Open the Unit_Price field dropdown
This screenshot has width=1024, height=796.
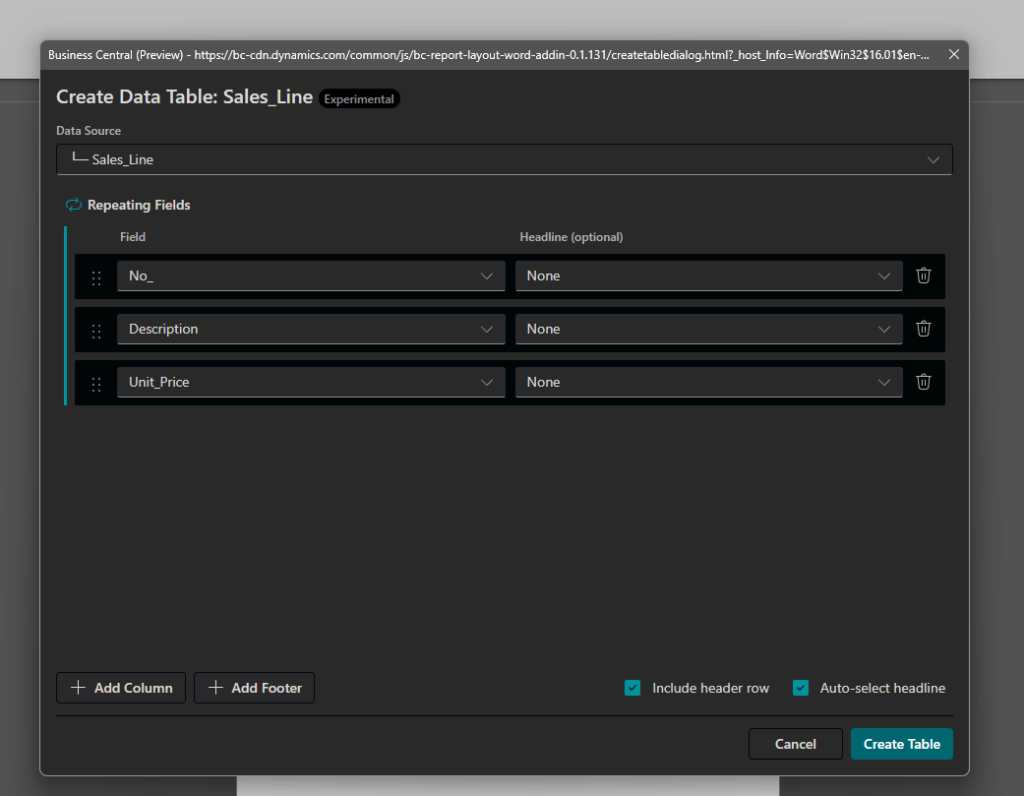pyautogui.click(x=311, y=382)
